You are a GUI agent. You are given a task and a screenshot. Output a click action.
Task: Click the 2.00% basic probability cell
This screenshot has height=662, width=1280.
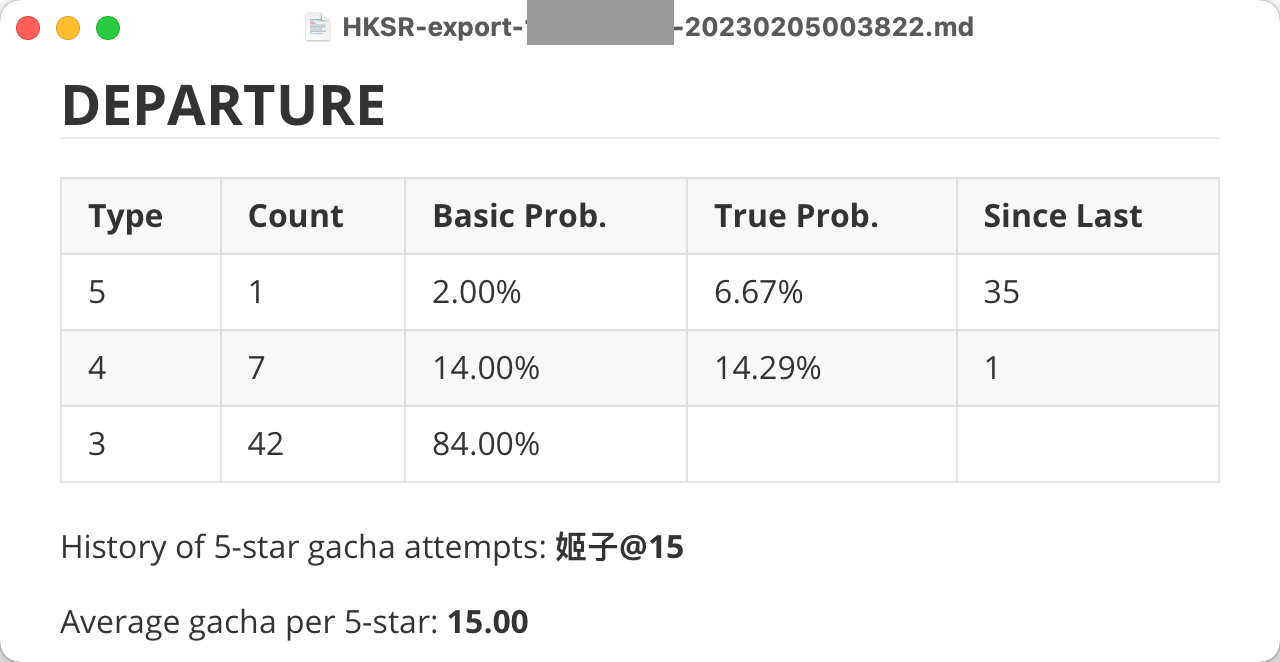546,292
